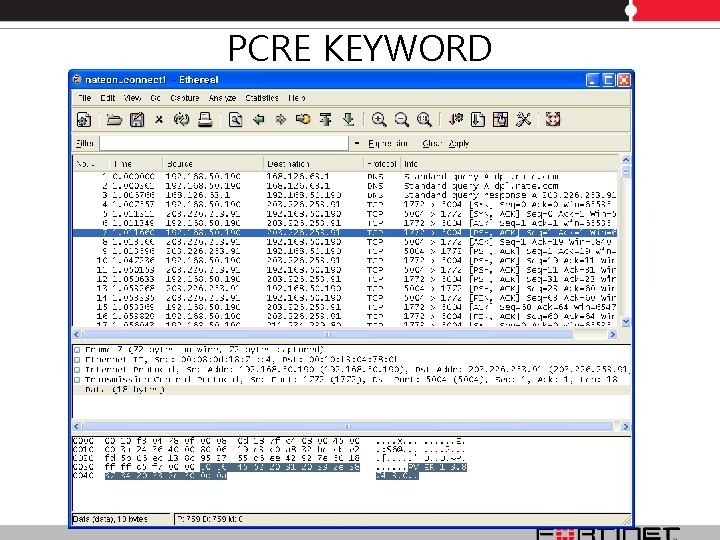This screenshot has width=720, height=540.
Task: Reset zoom to normal size with the magnifier icon
Action: click(x=424, y=120)
